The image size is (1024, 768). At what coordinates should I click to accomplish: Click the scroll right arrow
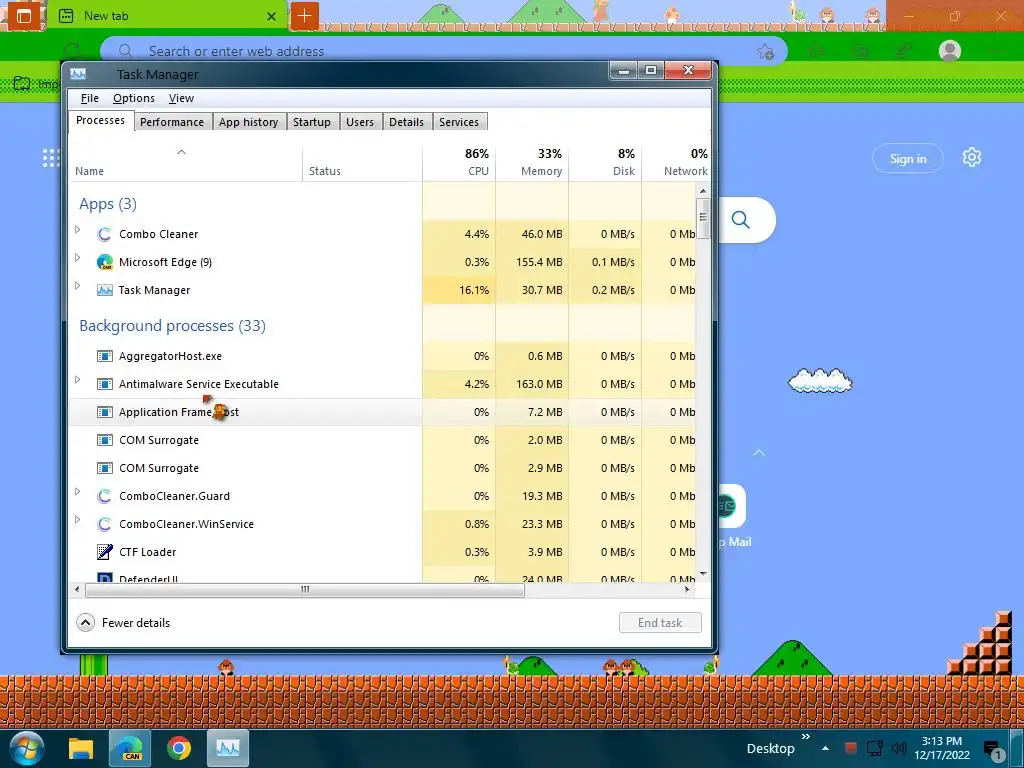(687, 590)
